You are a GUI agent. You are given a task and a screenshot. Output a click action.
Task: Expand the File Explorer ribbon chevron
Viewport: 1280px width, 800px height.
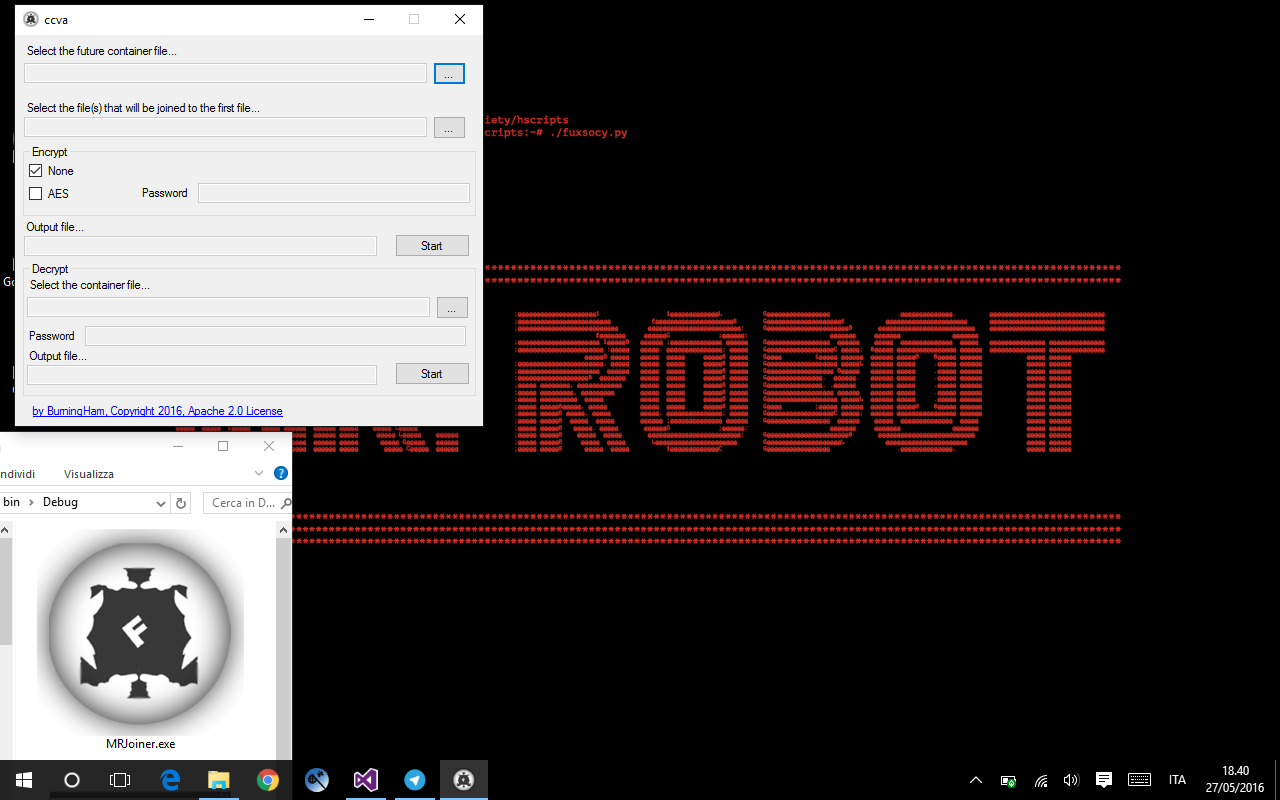tap(259, 474)
